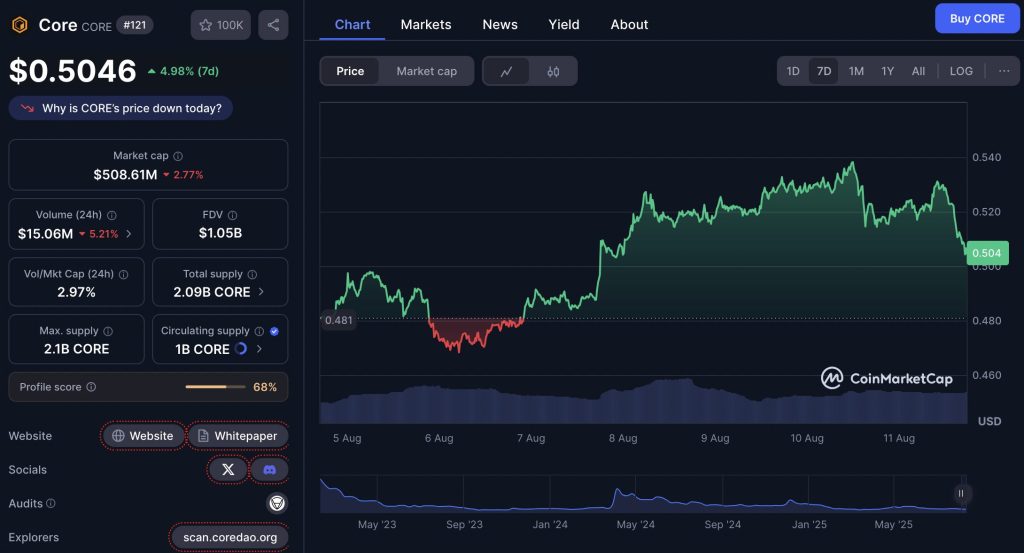Show the Market cap chart
1024x553 pixels.
coord(426,71)
